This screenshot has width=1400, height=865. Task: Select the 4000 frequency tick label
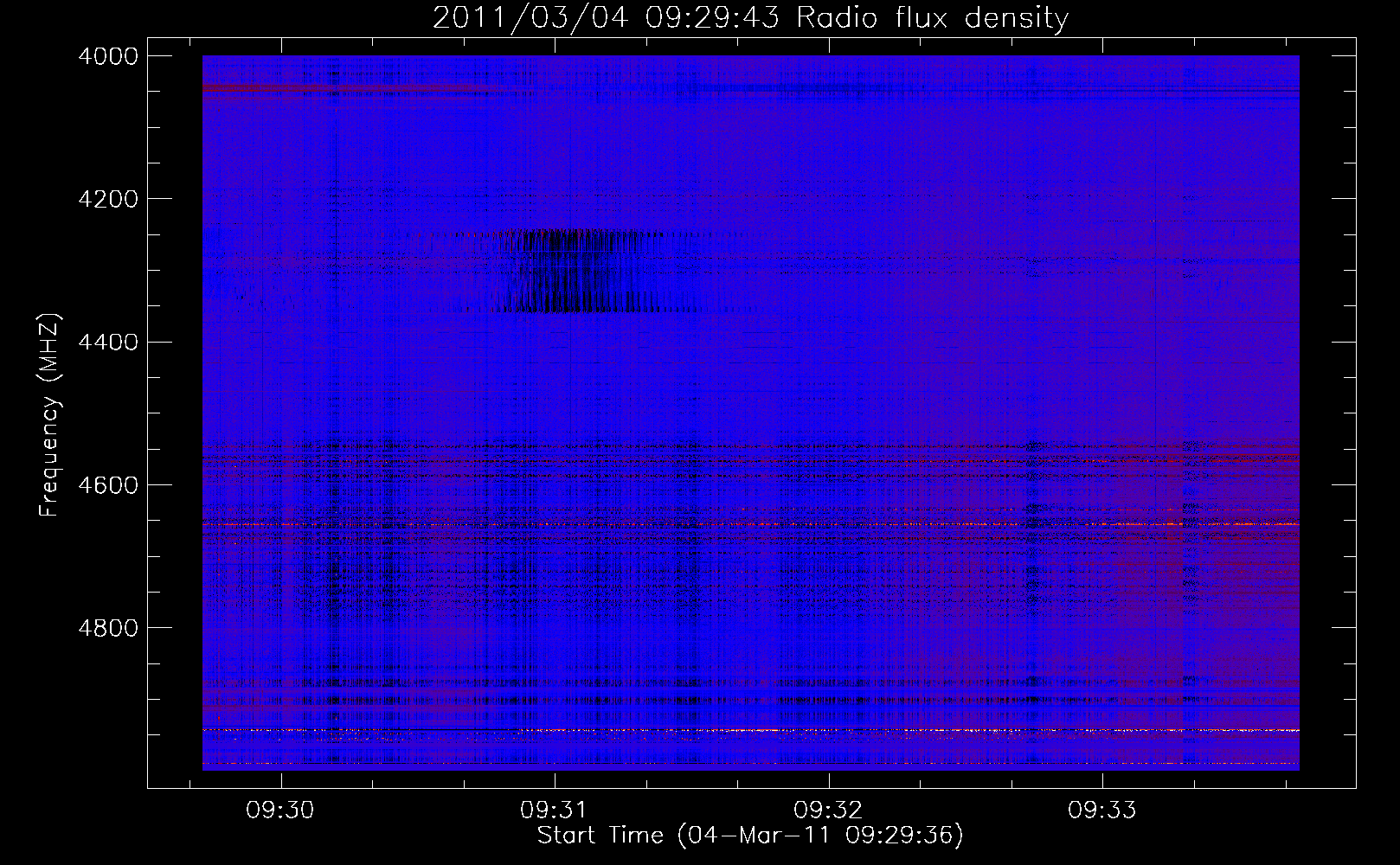108,56
